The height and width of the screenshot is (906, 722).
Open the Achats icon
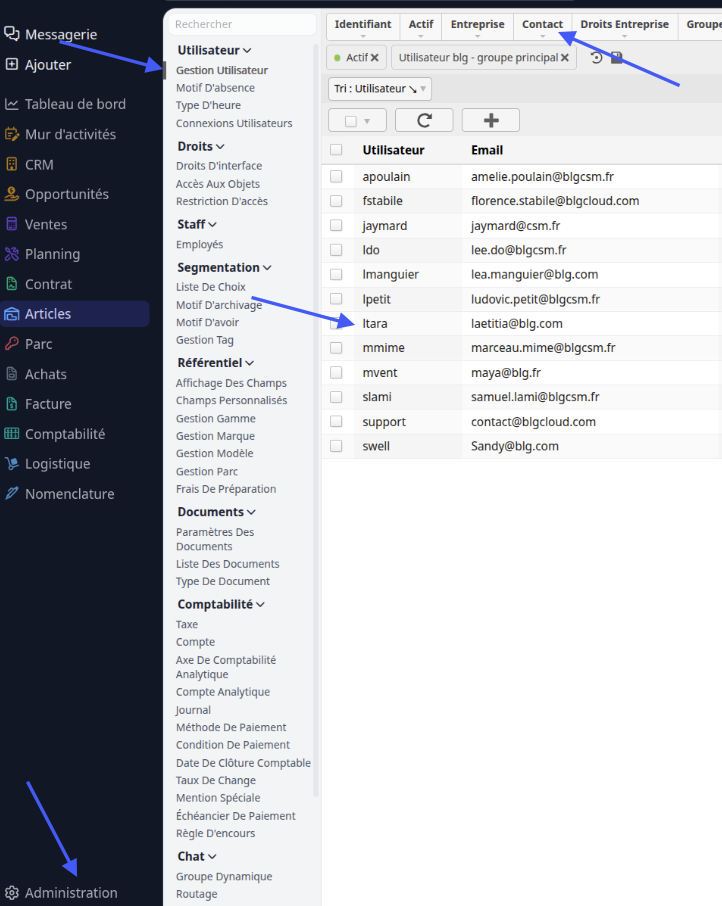pos(12,374)
